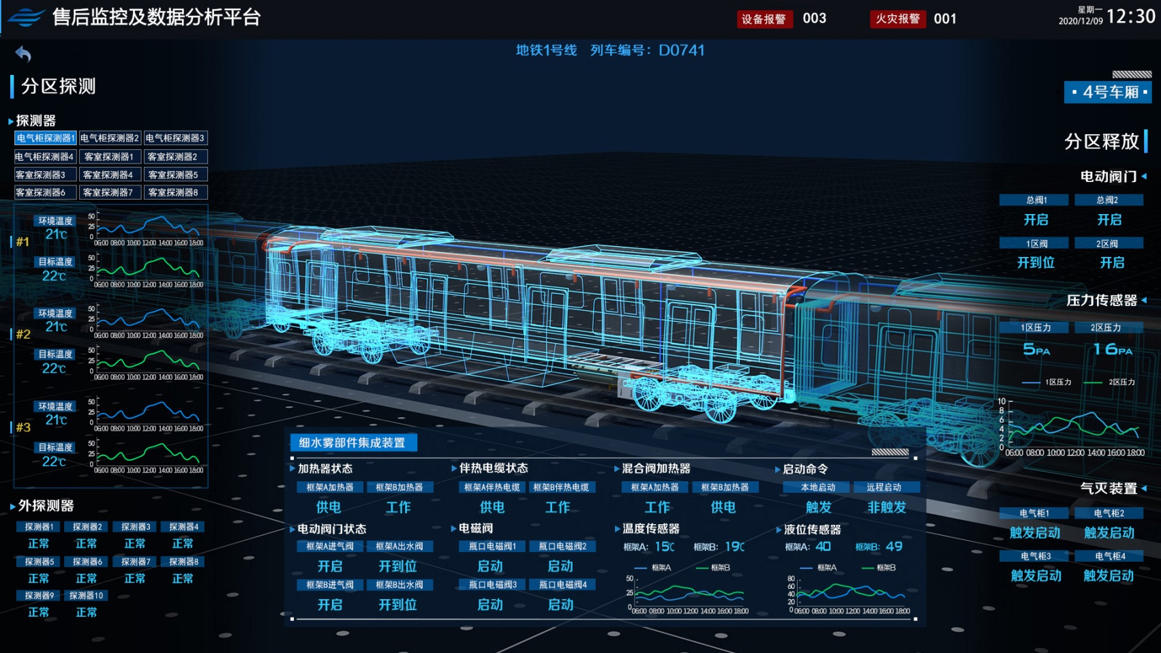The width and height of the screenshot is (1161, 653).
Task: Toggle the 总阀1 electric valve
Action: [1036, 200]
